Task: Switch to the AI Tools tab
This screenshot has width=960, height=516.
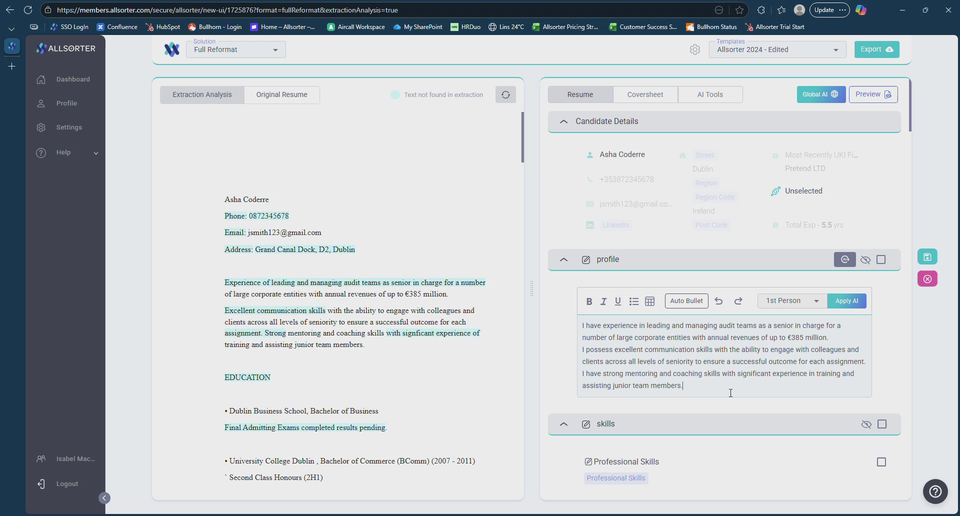Action: click(709, 95)
